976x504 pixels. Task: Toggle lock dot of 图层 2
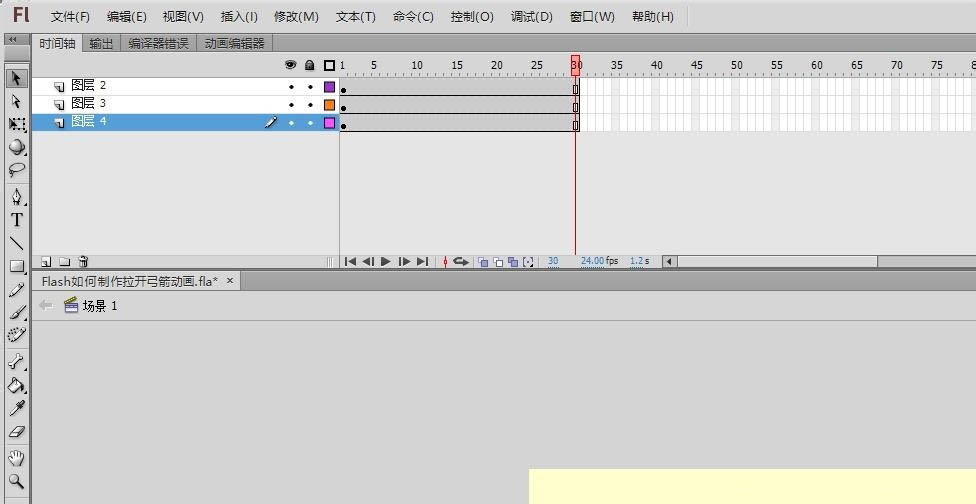coord(310,87)
